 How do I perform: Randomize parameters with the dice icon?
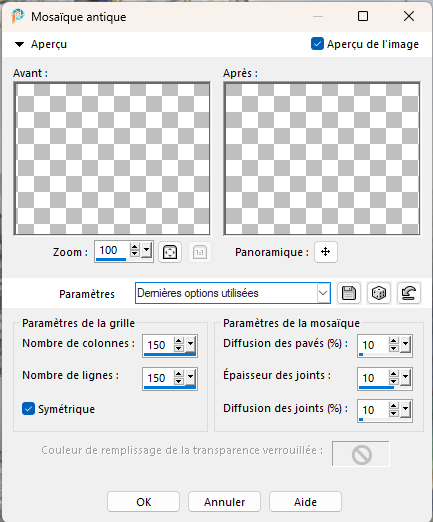[x=379, y=293]
